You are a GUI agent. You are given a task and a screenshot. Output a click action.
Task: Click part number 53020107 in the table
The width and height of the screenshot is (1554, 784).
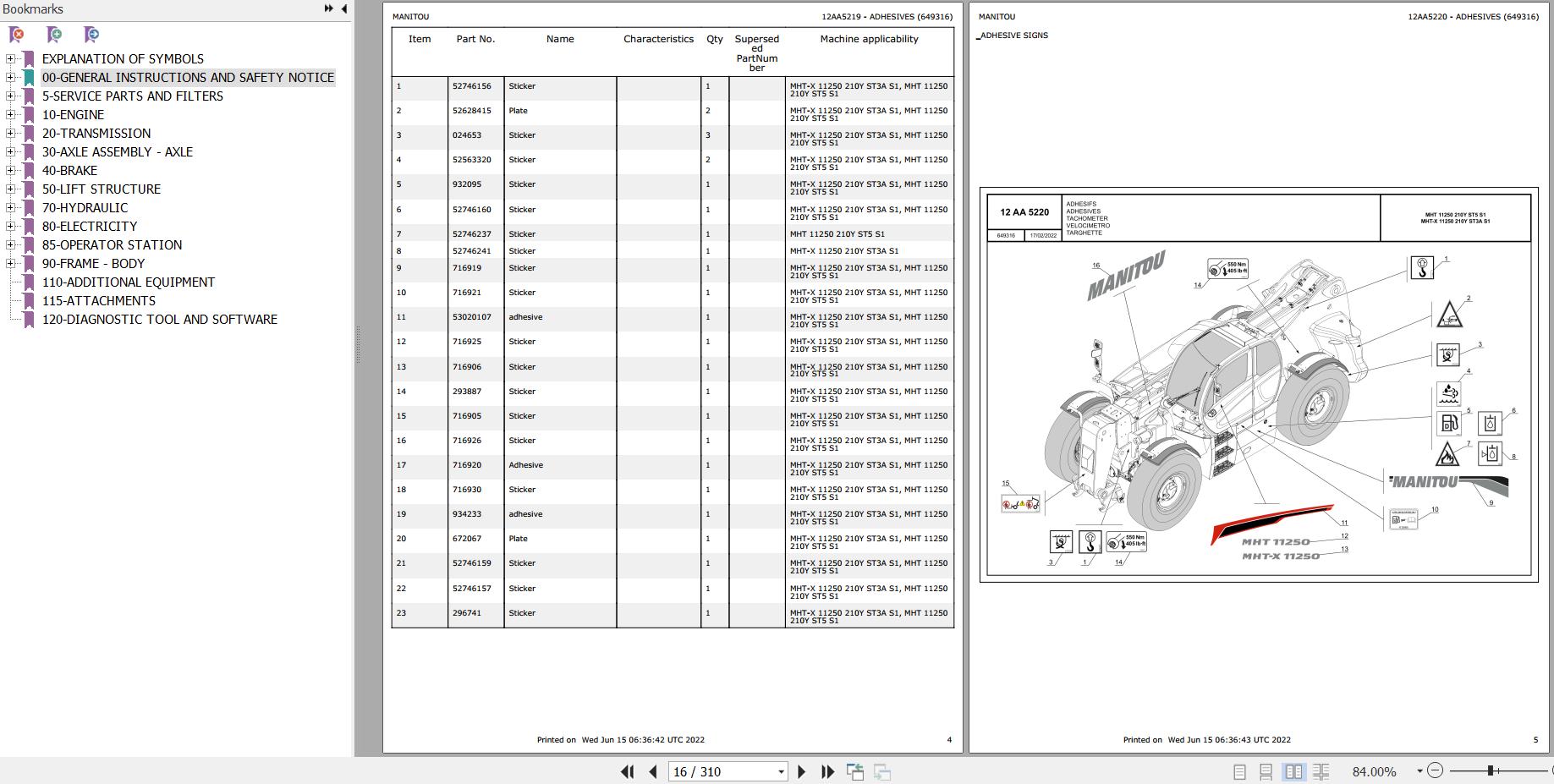[x=471, y=317]
